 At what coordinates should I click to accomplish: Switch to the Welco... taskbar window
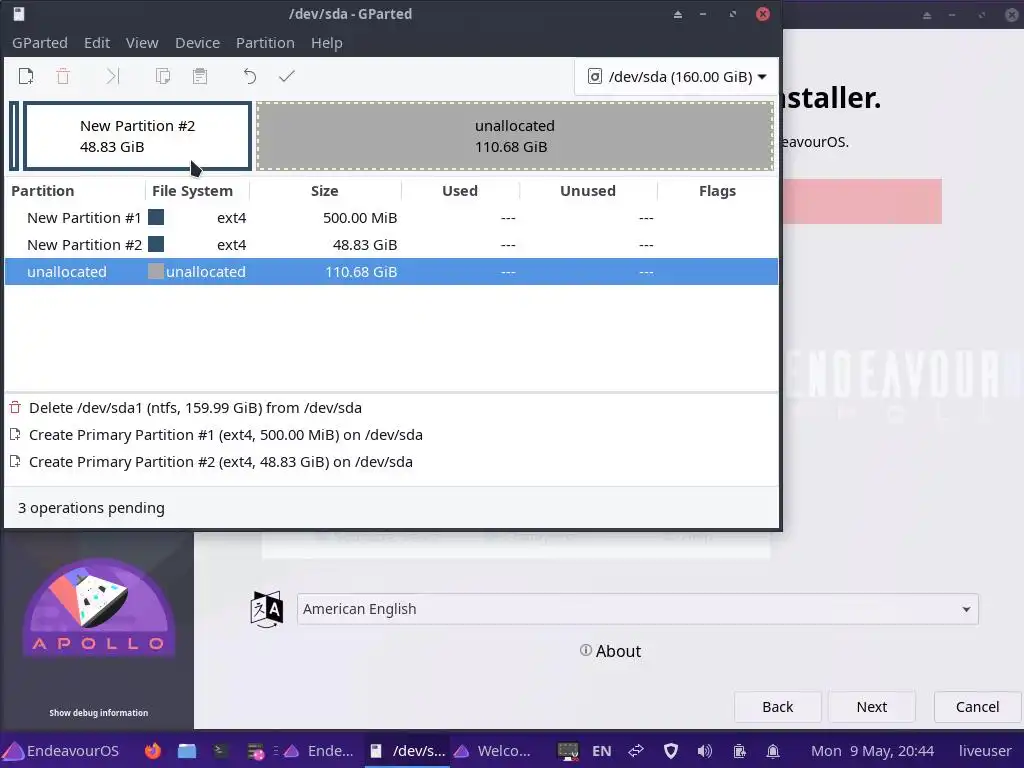[492, 750]
